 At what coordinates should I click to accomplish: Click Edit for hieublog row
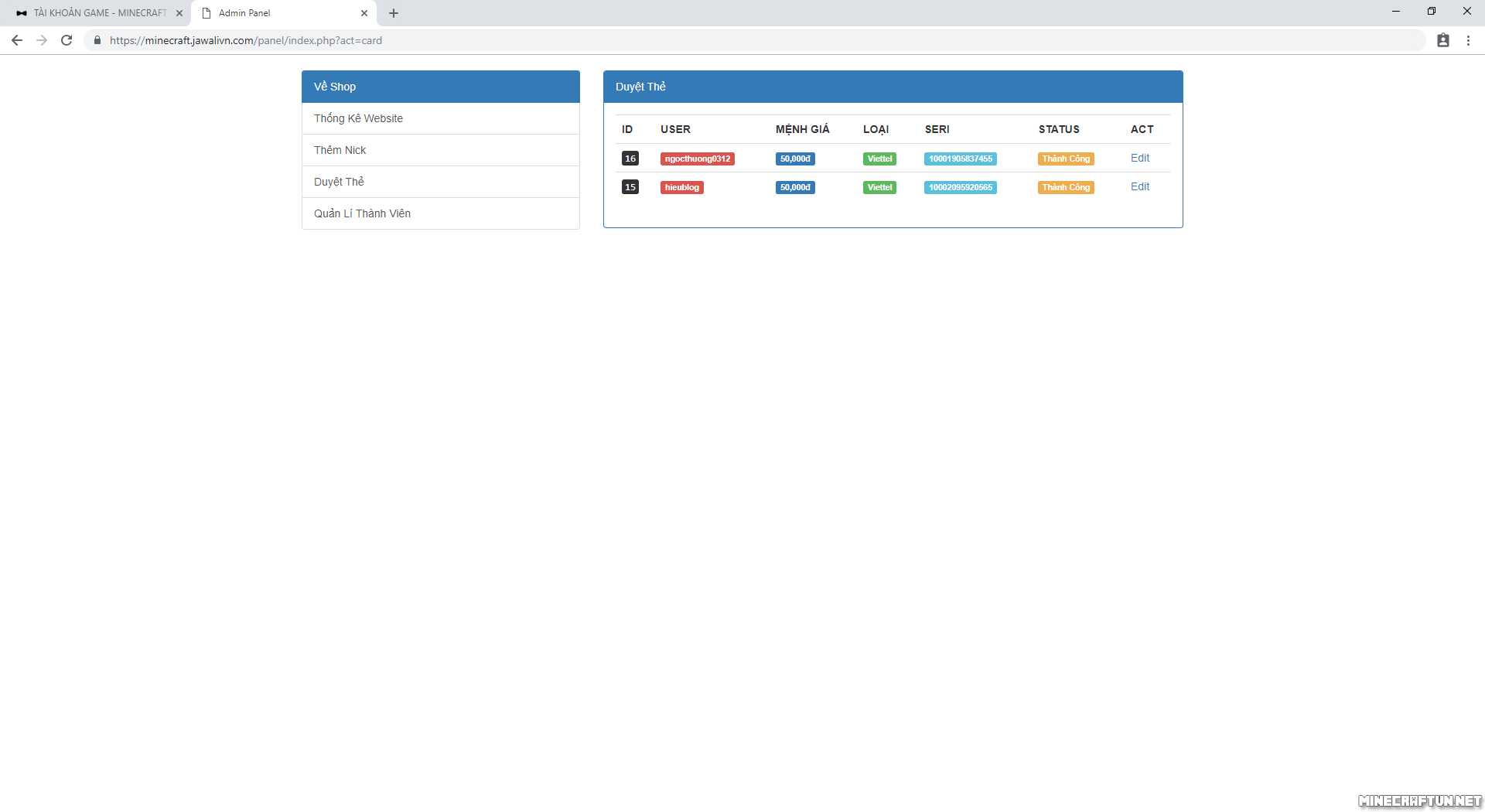(x=1140, y=186)
